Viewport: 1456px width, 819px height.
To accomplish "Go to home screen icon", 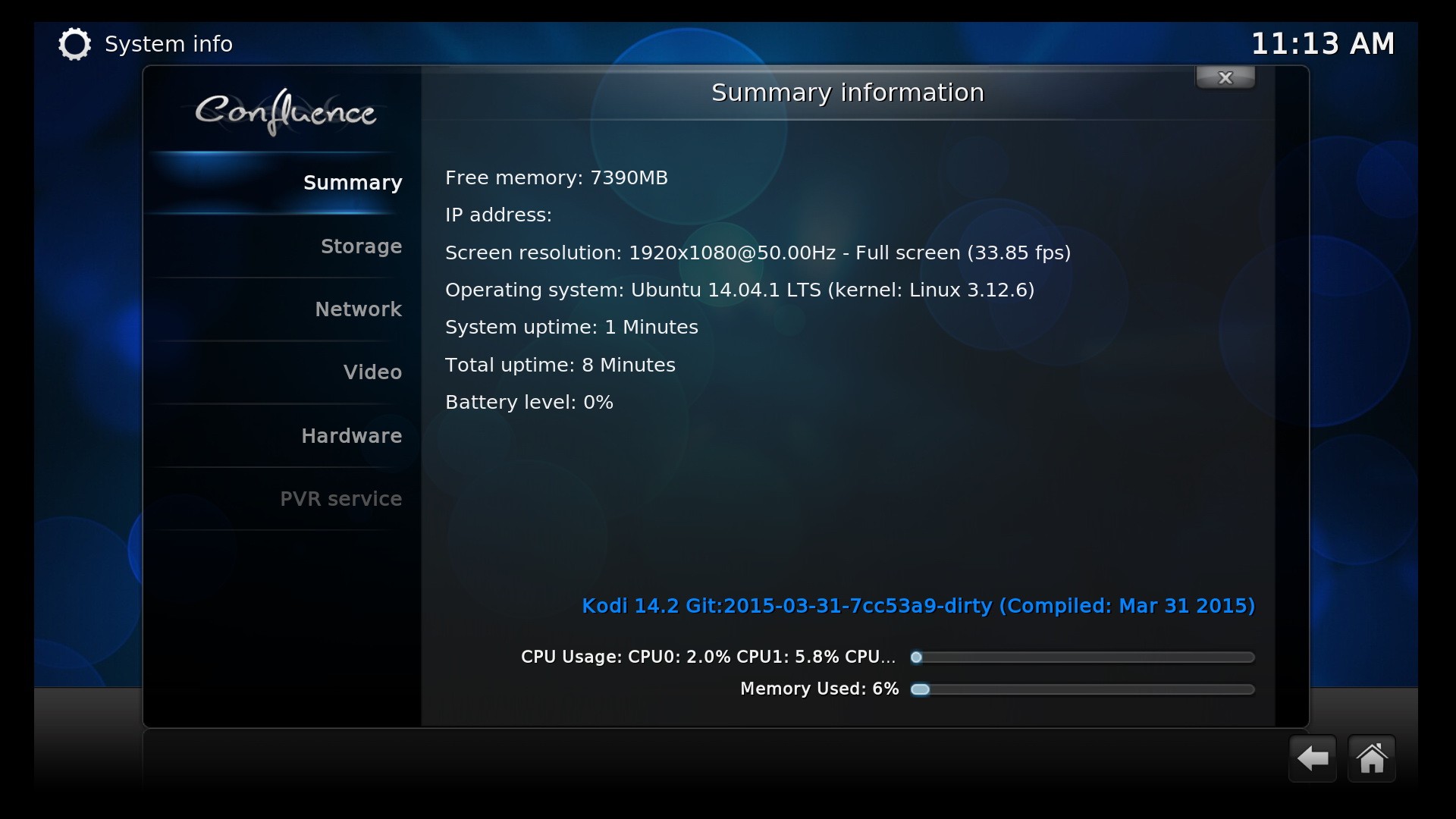I will (1372, 758).
